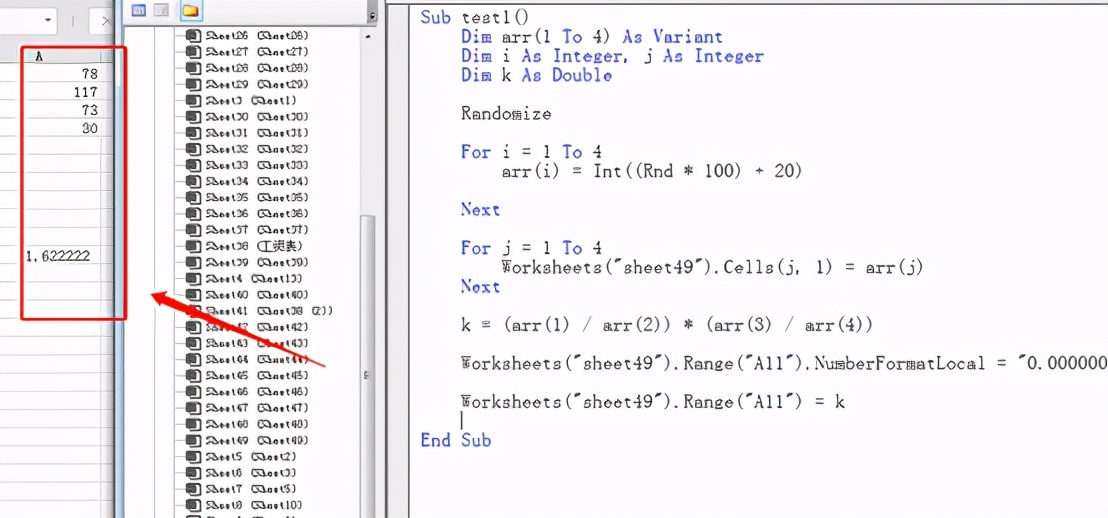1108x518 pixels.
Task: Select Sheet40 in the project tree
Action: click(247, 295)
